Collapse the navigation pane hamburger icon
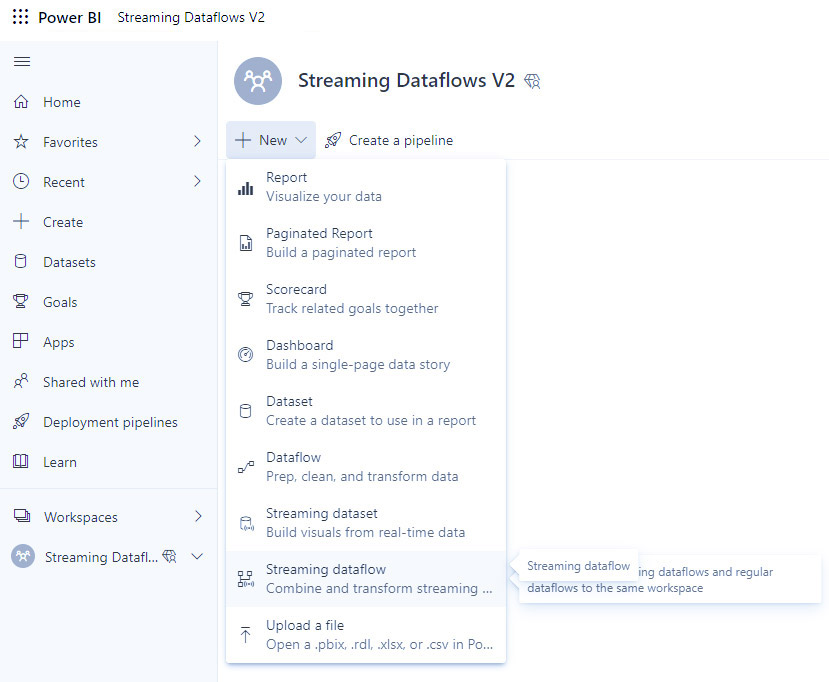Viewport: 829px width, 682px height. point(22,61)
